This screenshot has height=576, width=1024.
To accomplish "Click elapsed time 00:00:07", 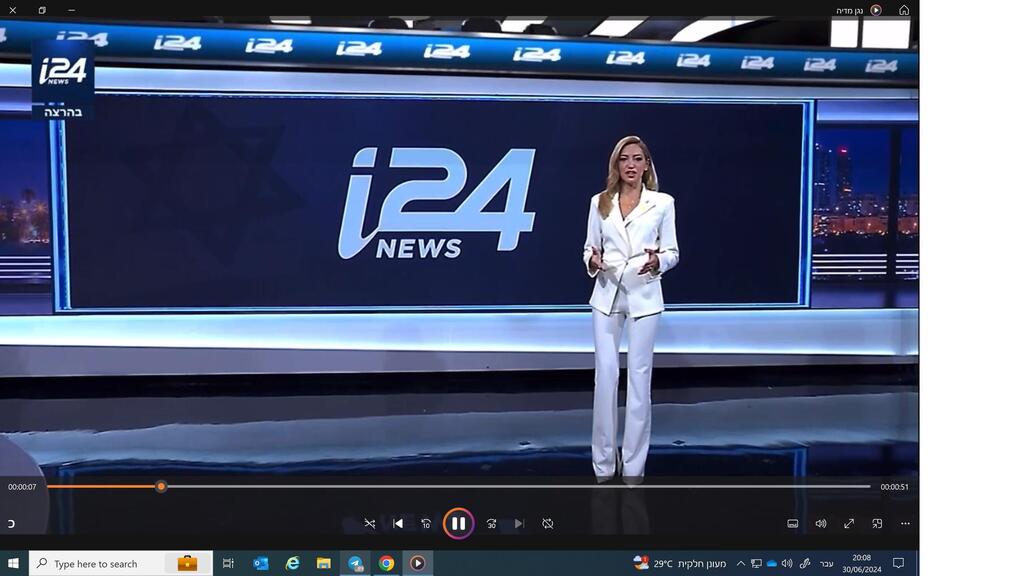I will pyautogui.click(x=22, y=487).
